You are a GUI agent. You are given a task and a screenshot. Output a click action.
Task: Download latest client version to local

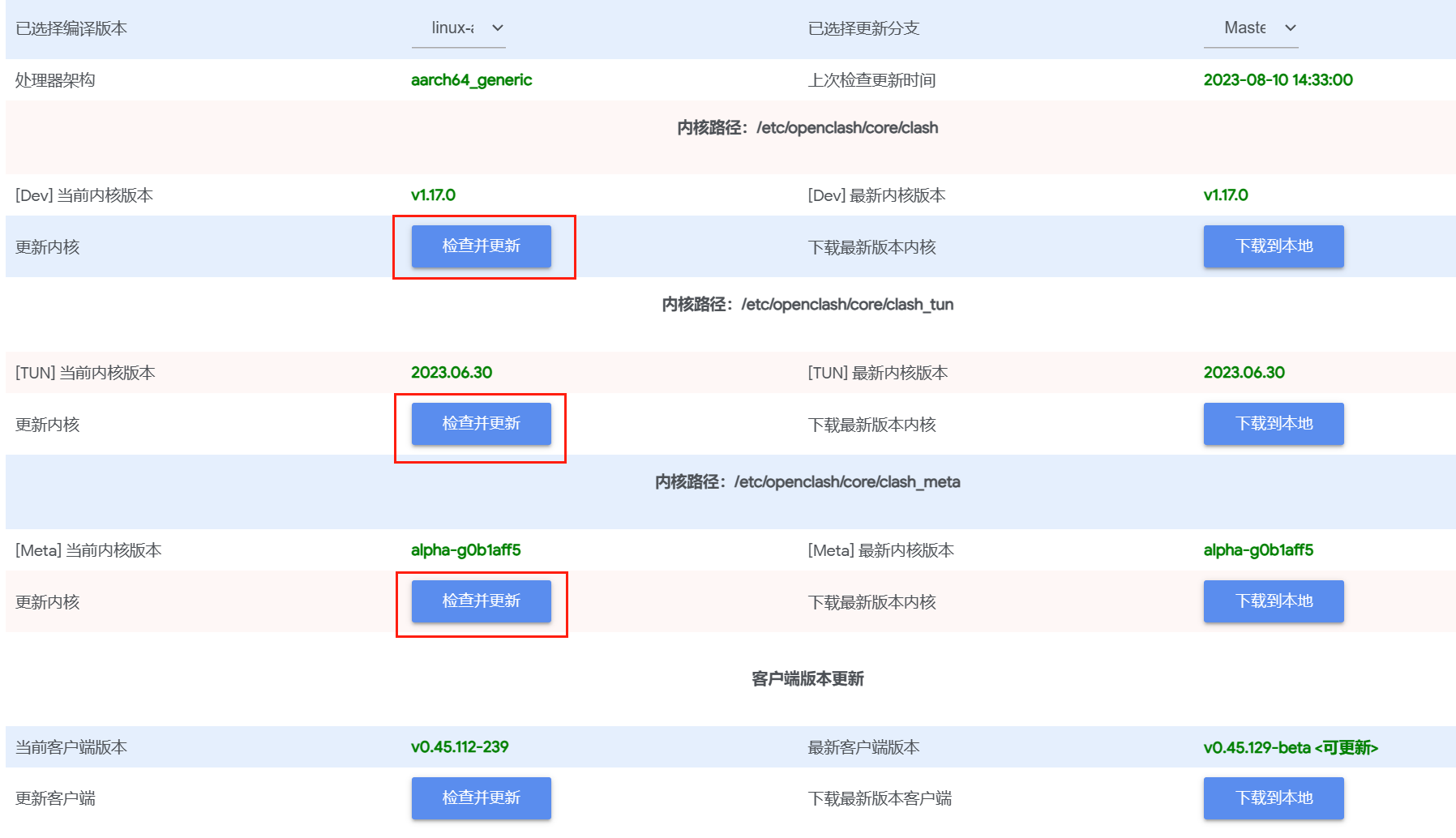(x=1274, y=798)
